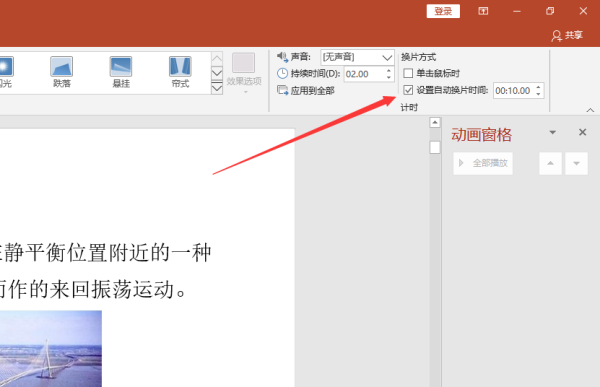Close the 动画窗格 animation pane
Image resolution: width=600 pixels, height=387 pixels.
click(582, 132)
